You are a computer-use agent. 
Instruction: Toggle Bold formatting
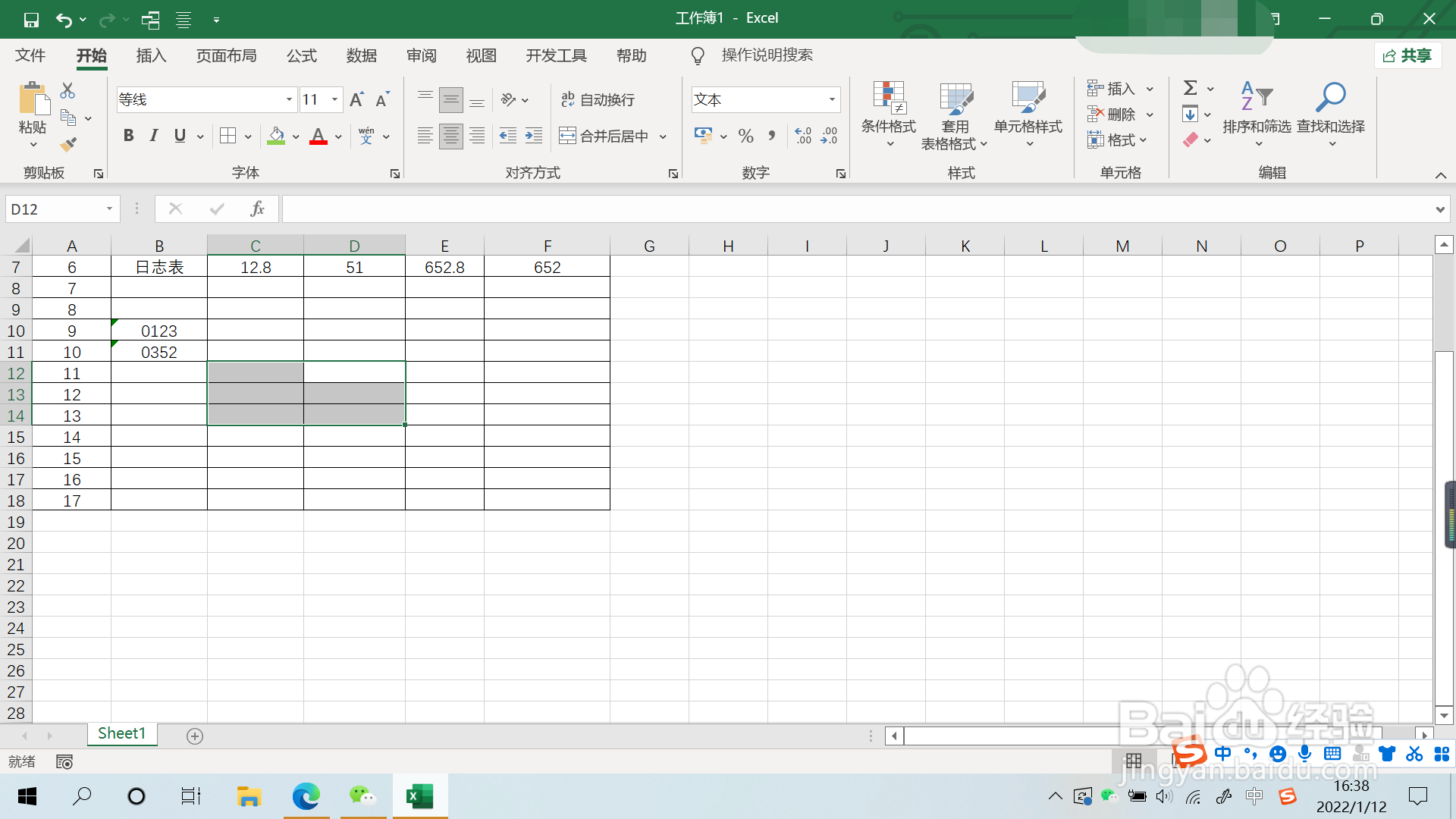pos(128,136)
